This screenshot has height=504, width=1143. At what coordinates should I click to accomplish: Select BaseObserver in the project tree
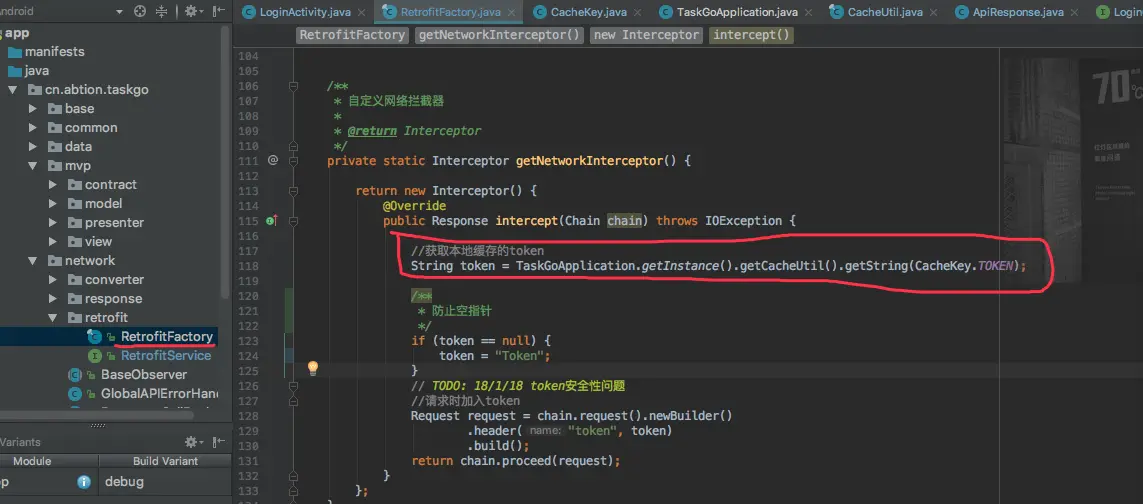pos(144,375)
